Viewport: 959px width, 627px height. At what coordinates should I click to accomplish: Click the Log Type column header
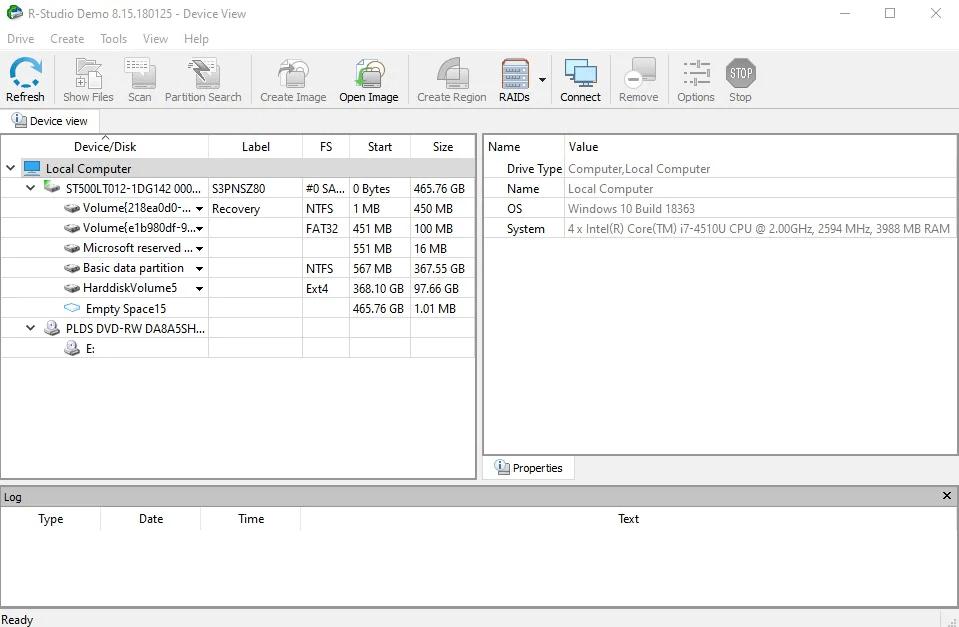click(x=50, y=519)
